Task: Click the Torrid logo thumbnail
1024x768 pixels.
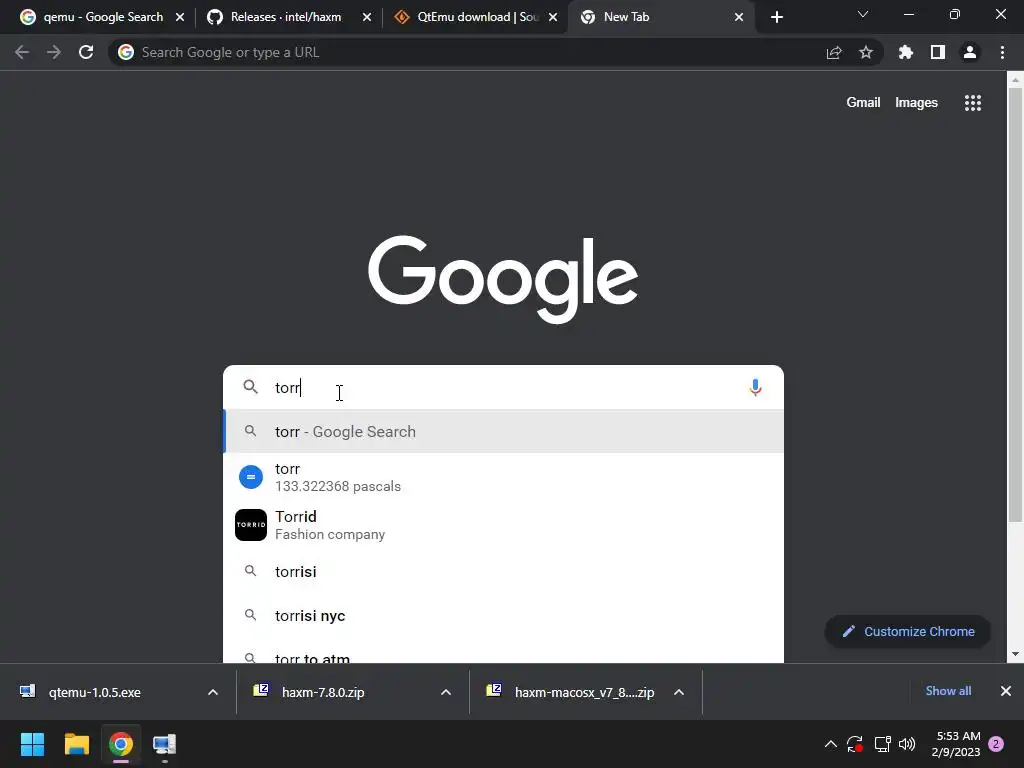Action: 251,525
